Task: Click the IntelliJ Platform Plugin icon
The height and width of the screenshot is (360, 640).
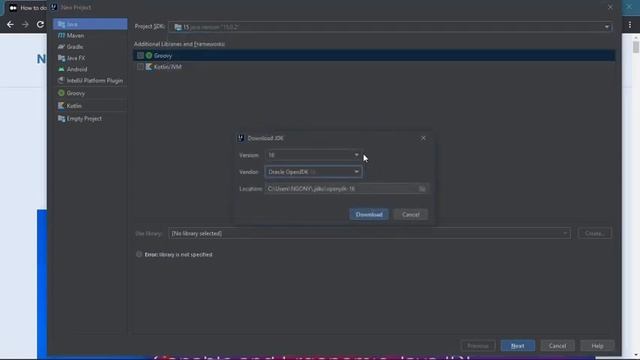Action: click(x=61, y=80)
